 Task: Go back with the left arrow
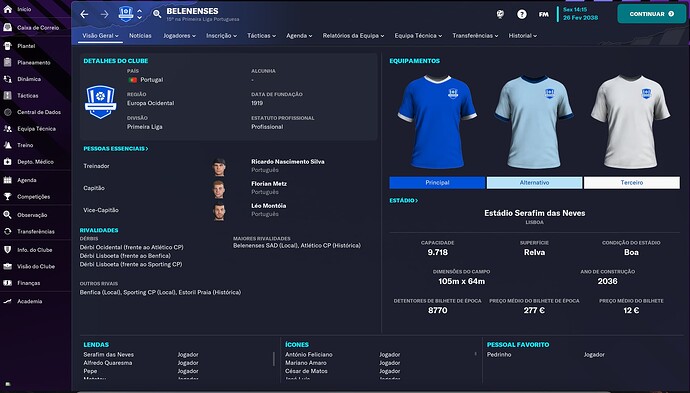click(84, 14)
